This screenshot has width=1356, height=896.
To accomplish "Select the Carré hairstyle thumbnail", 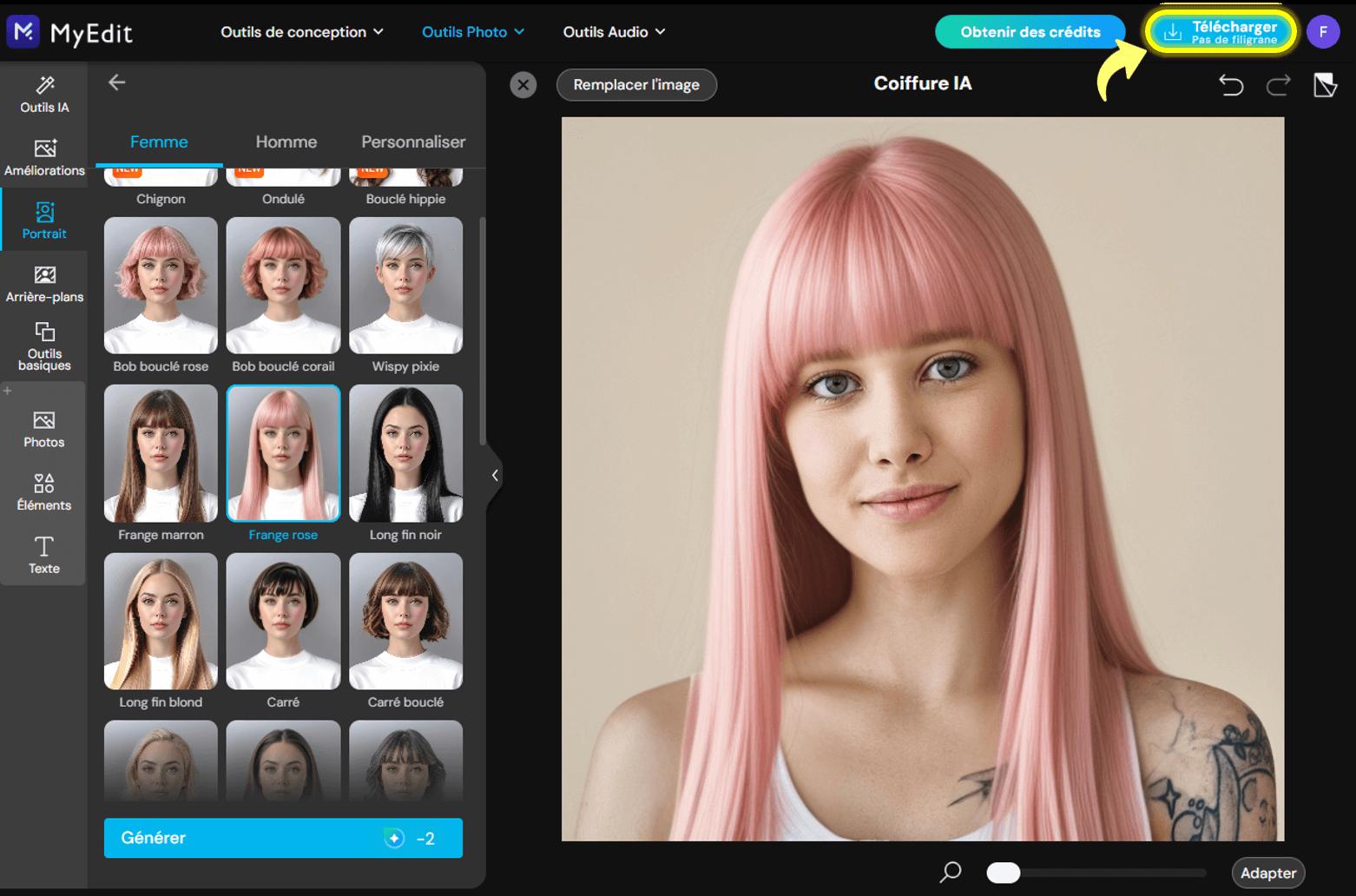I will [283, 621].
